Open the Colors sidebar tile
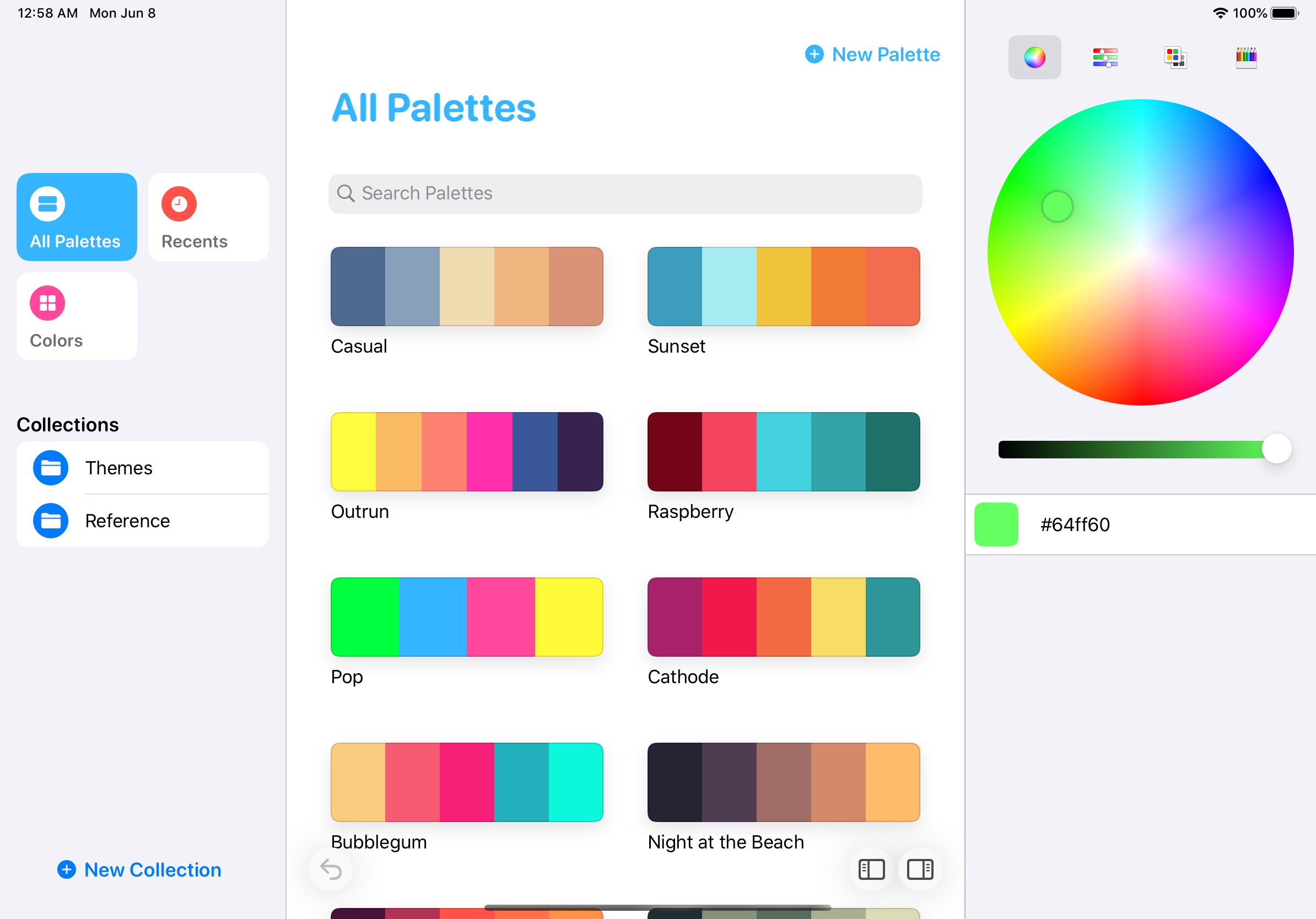This screenshot has height=919, width=1316. (x=77, y=316)
